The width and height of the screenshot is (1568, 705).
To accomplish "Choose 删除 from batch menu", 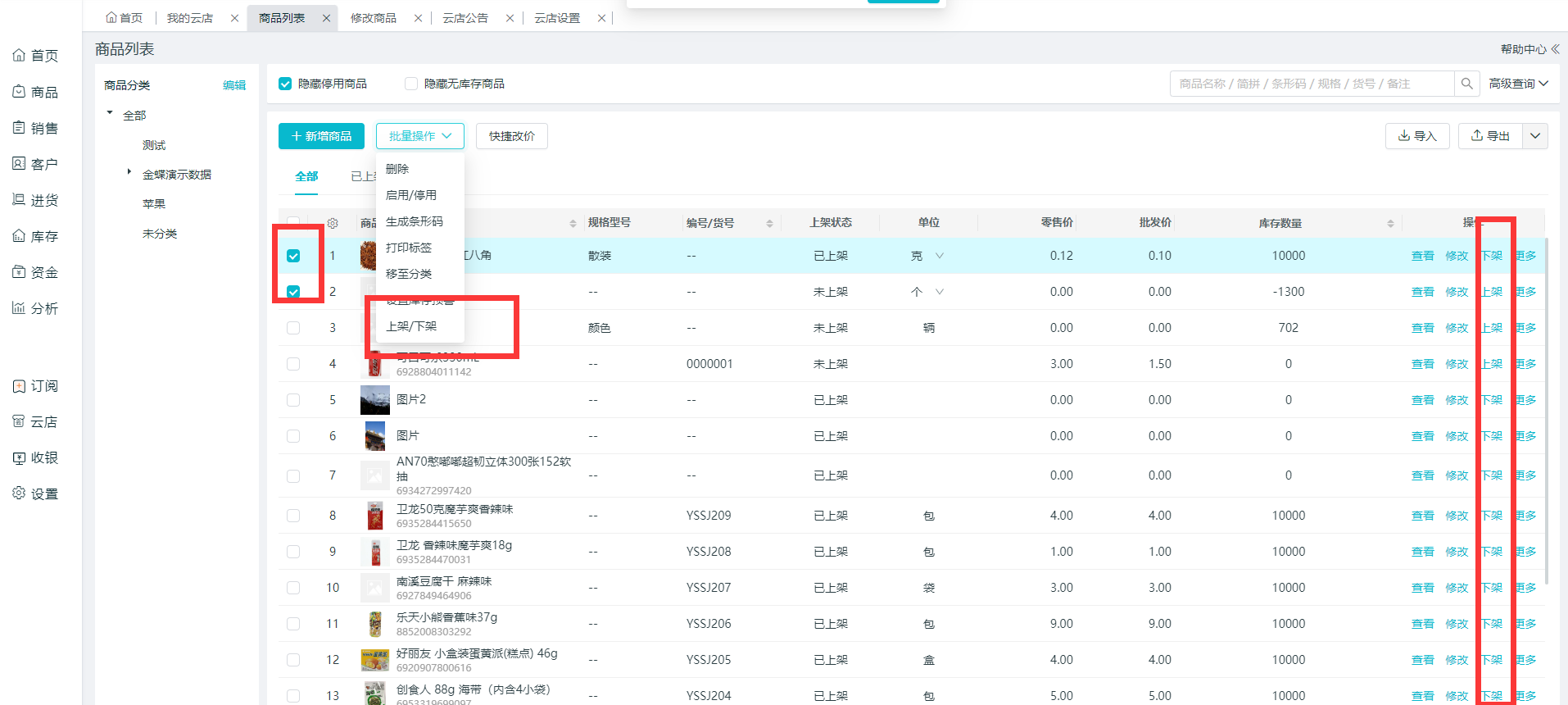I will pos(420,169).
